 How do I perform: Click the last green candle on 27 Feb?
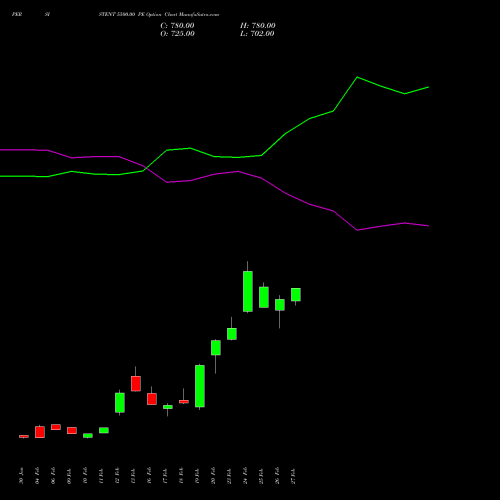point(296,295)
